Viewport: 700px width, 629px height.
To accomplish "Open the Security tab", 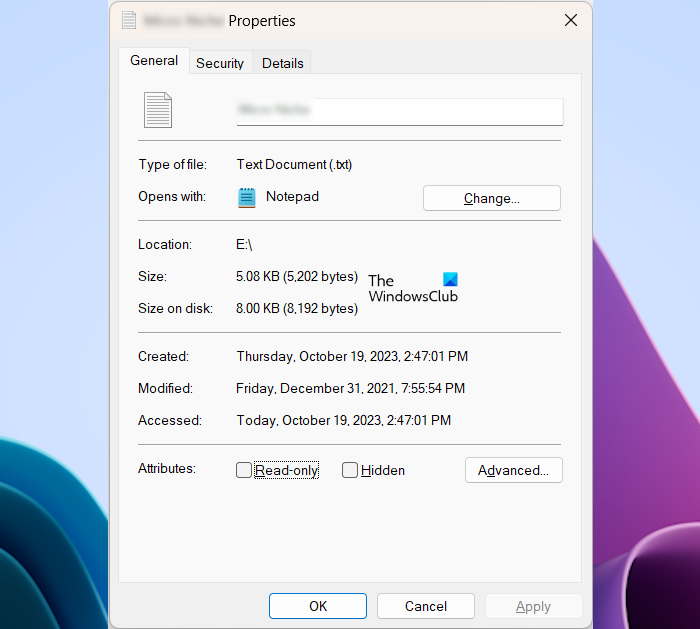I will (x=220, y=63).
